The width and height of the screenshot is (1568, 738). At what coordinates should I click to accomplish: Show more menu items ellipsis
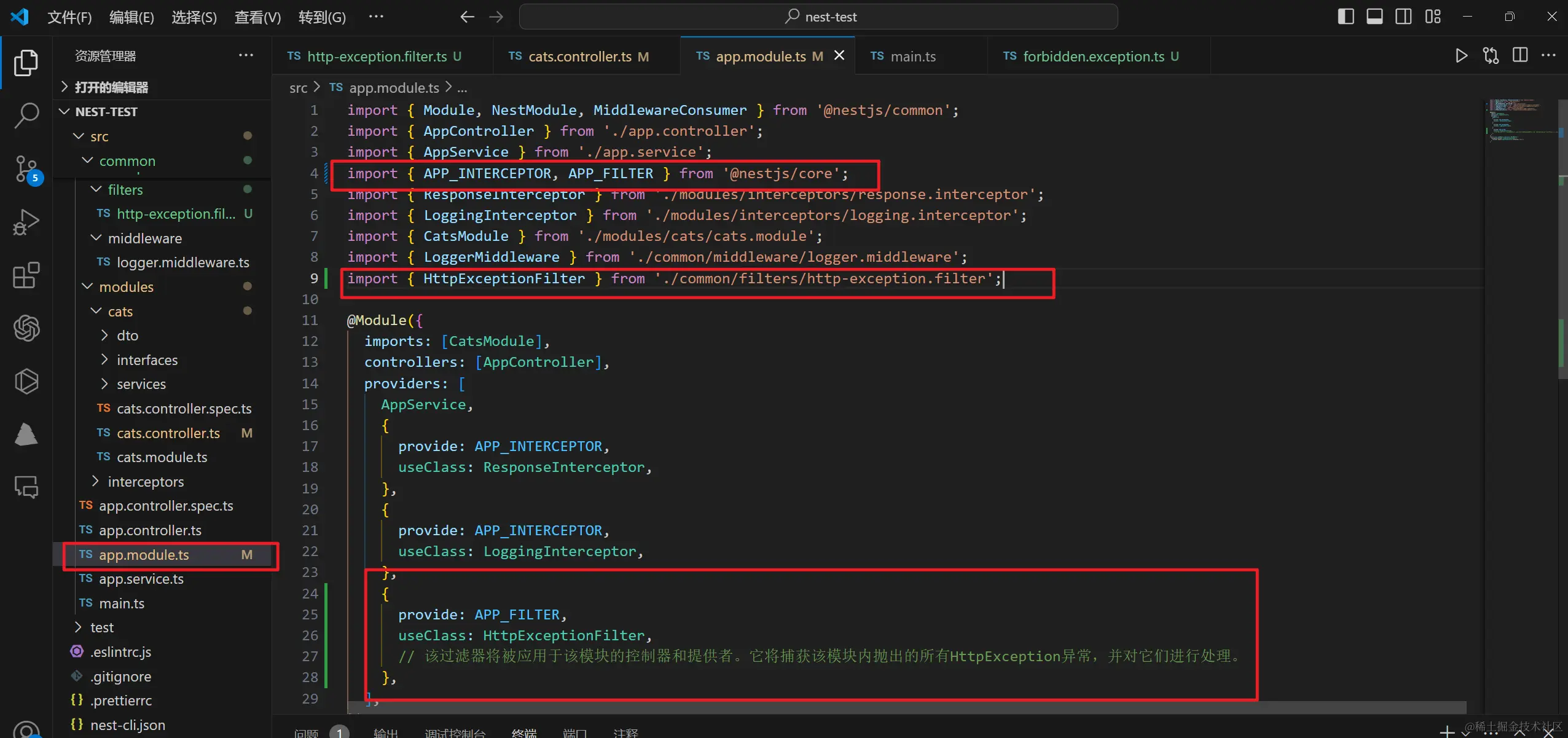pyautogui.click(x=376, y=17)
